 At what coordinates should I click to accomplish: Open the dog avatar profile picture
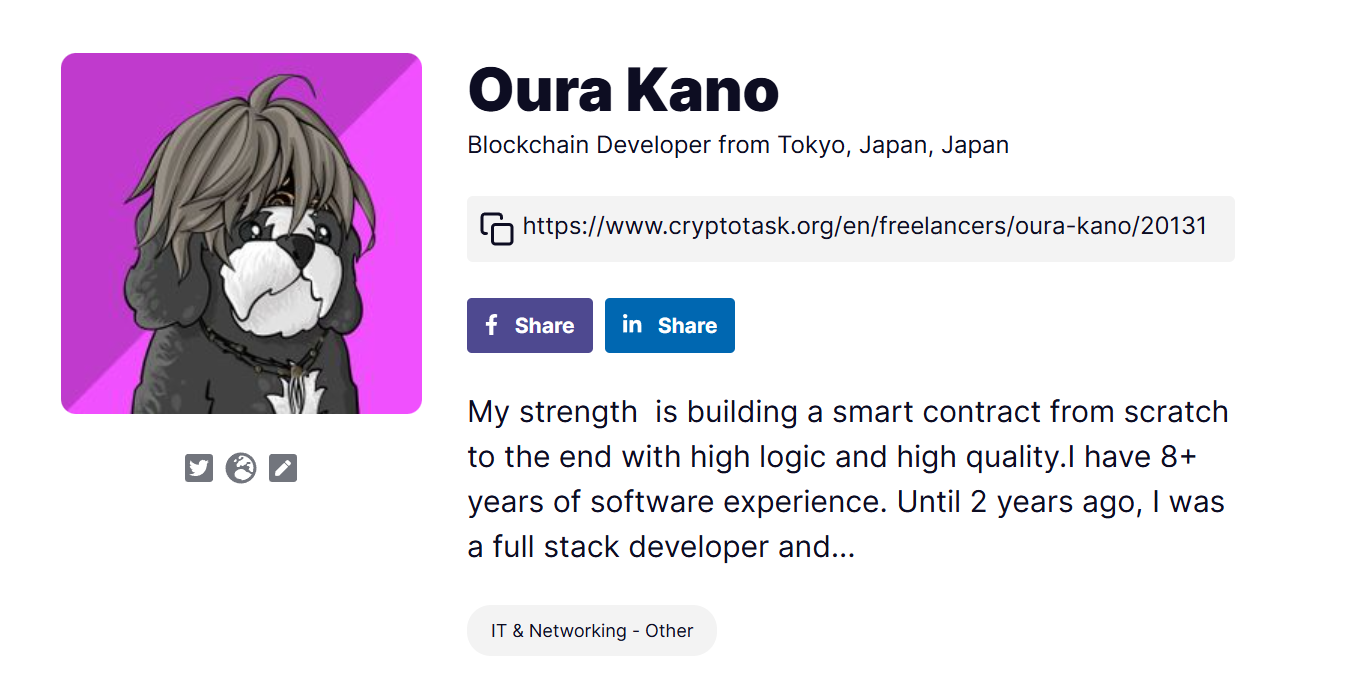point(241,233)
